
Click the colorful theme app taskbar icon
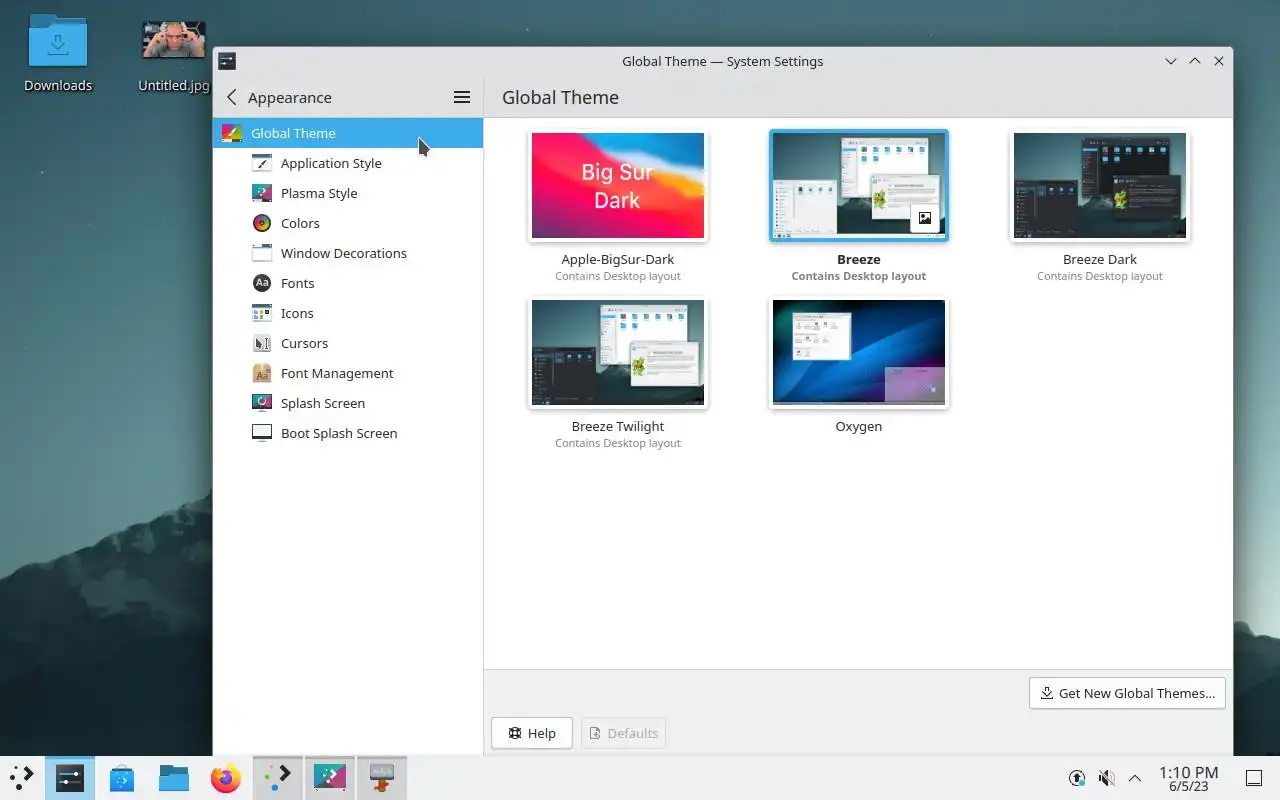(x=330, y=777)
